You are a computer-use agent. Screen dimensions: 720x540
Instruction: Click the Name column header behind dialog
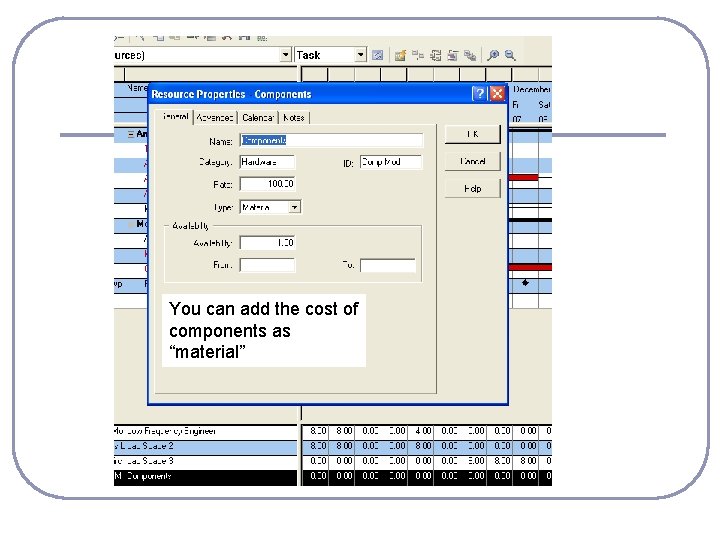pyautogui.click(x=137, y=88)
